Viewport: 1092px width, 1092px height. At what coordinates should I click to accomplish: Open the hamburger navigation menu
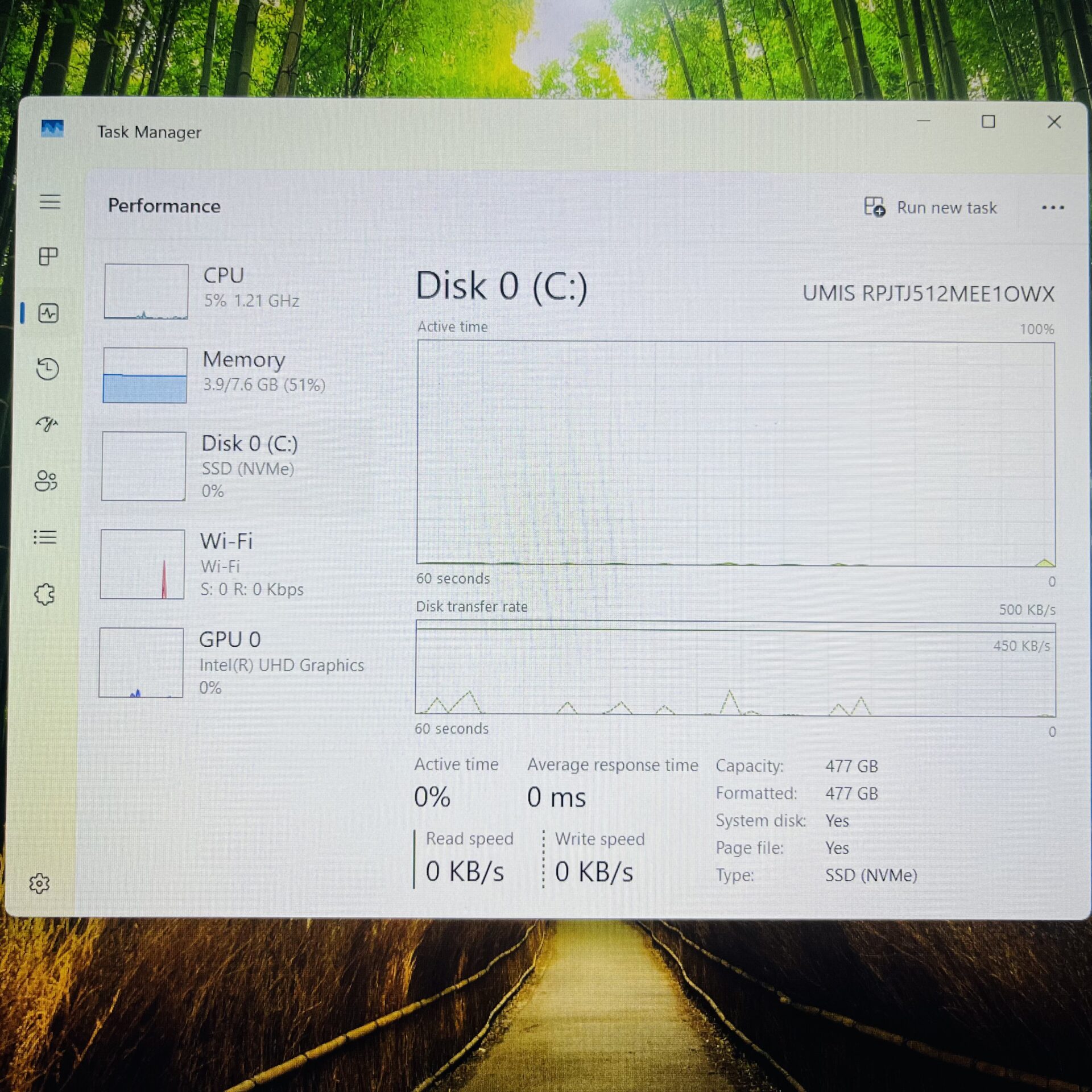pos(50,201)
